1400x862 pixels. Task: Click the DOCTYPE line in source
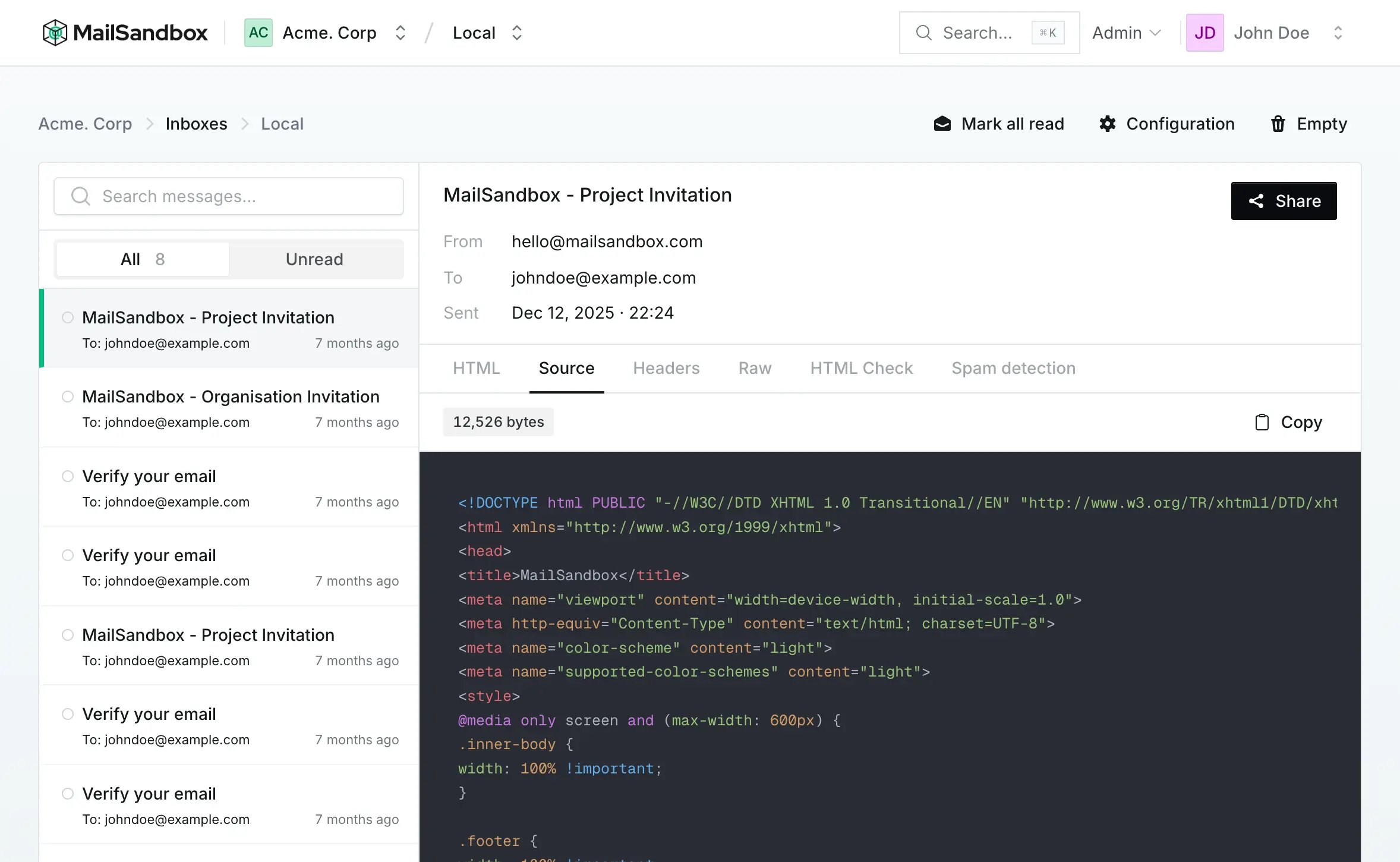(897, 503)
